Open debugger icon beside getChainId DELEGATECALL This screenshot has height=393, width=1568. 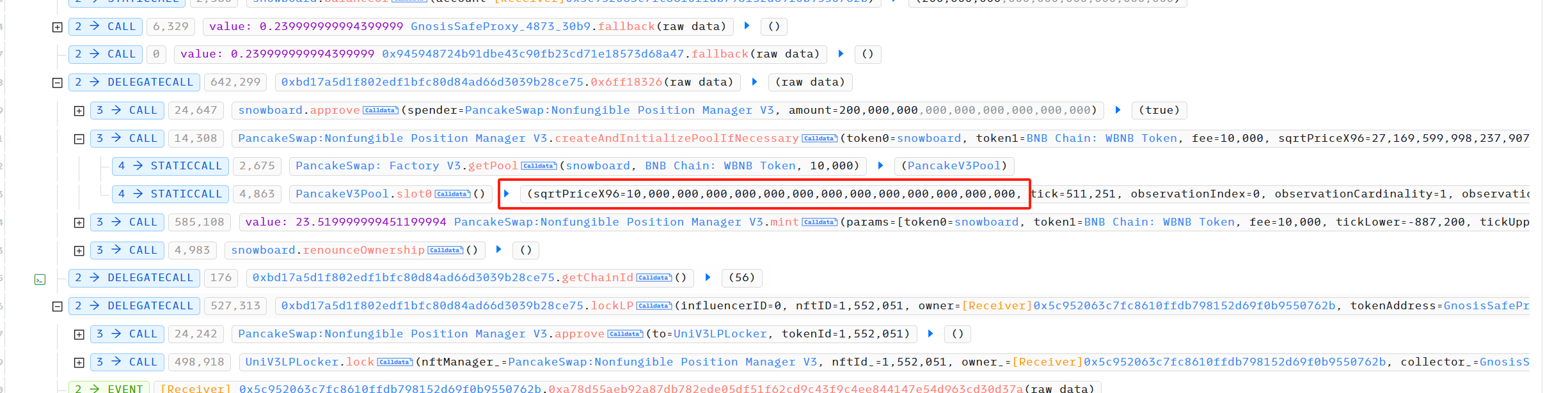click(40, 279)
